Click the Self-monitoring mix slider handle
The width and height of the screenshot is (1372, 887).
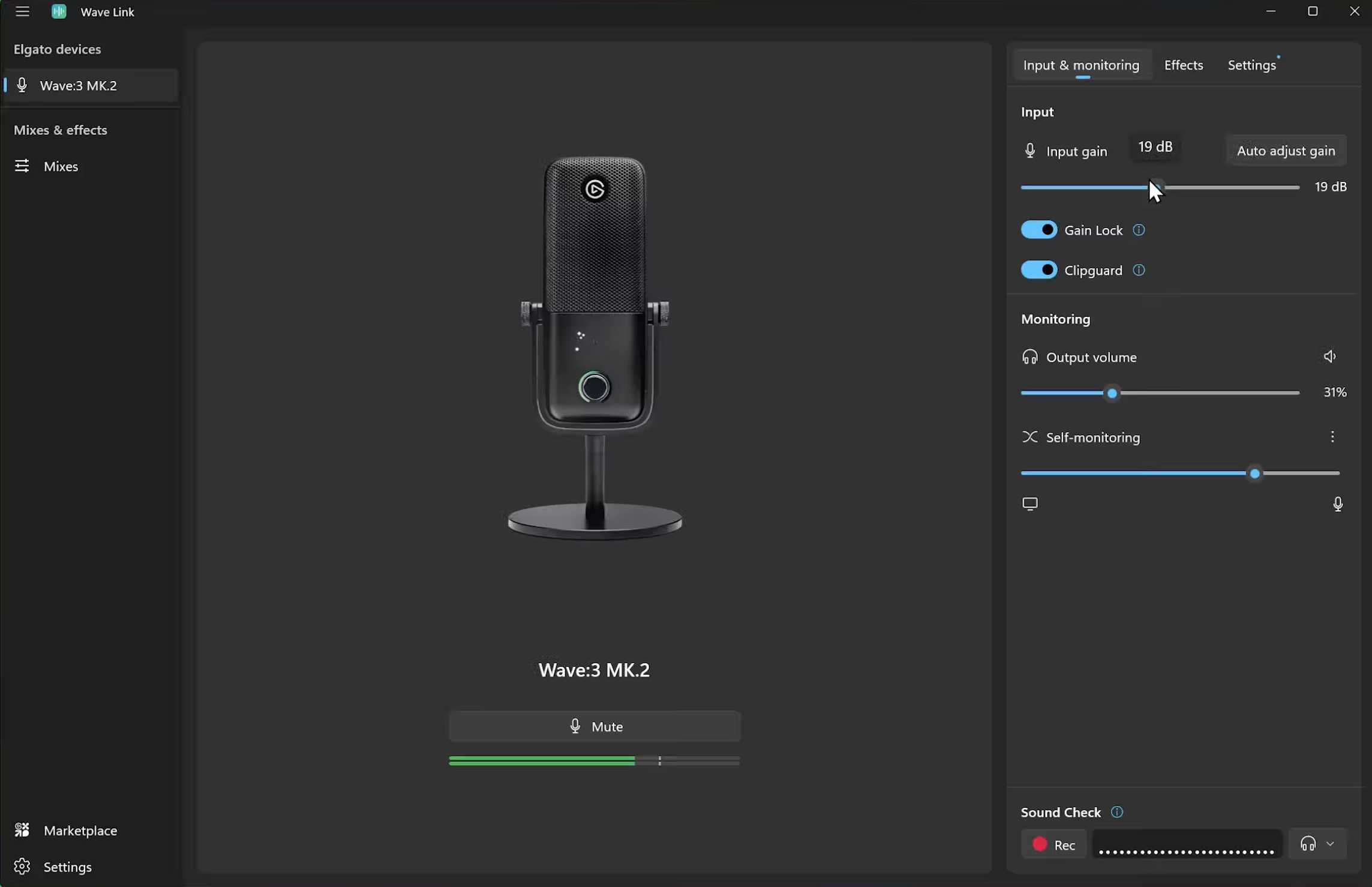coord(1254,474)
